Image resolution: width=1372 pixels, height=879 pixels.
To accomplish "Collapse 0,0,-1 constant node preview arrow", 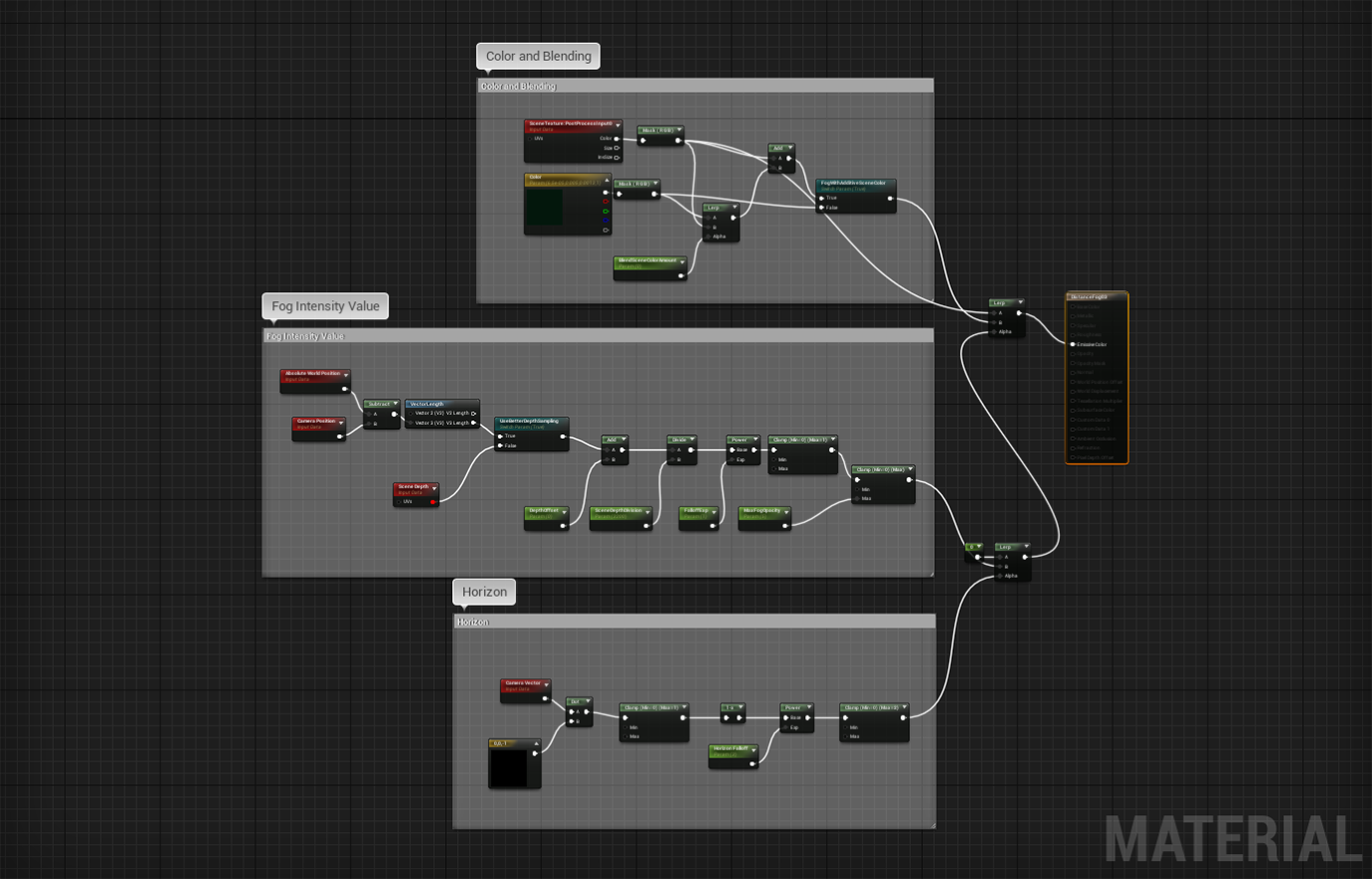I will (536, 744).
